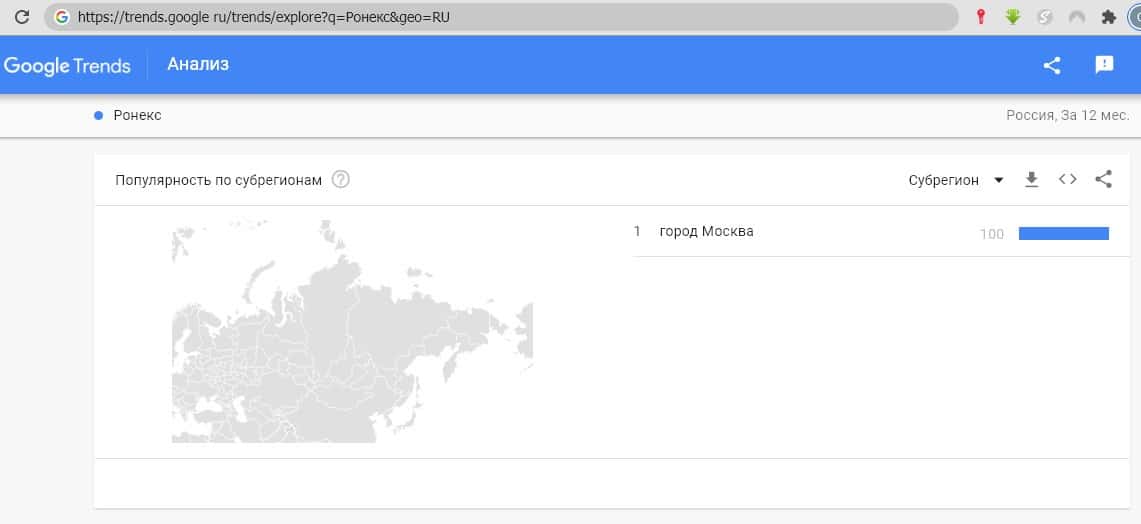1141x524 pixels.
Task: Share the subregion popularity card
Action: click(1103, 180)
